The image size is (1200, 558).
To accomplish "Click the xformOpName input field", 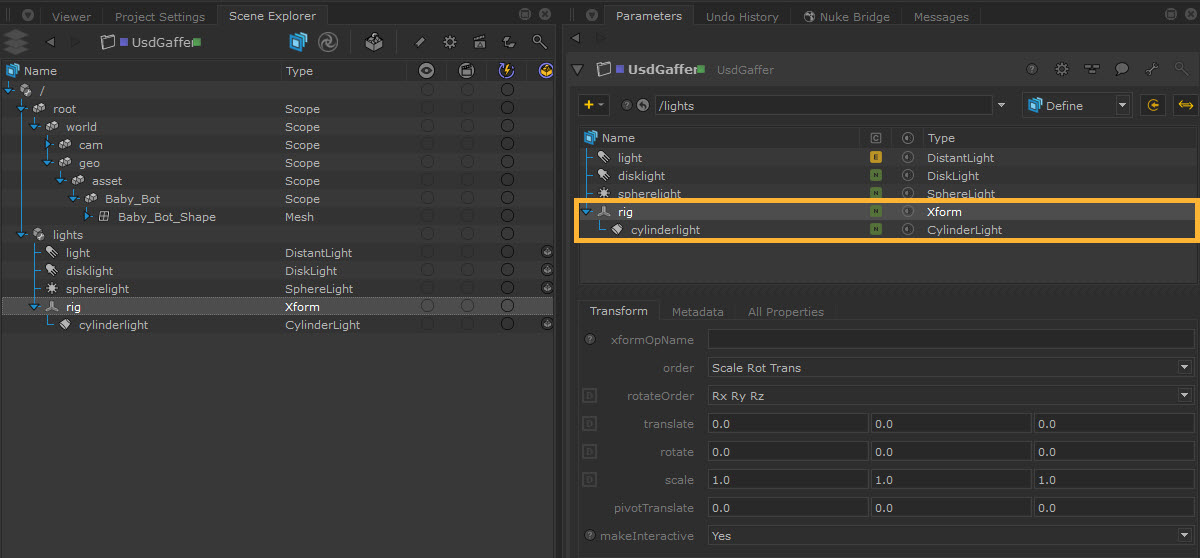I will coord(950,340).
